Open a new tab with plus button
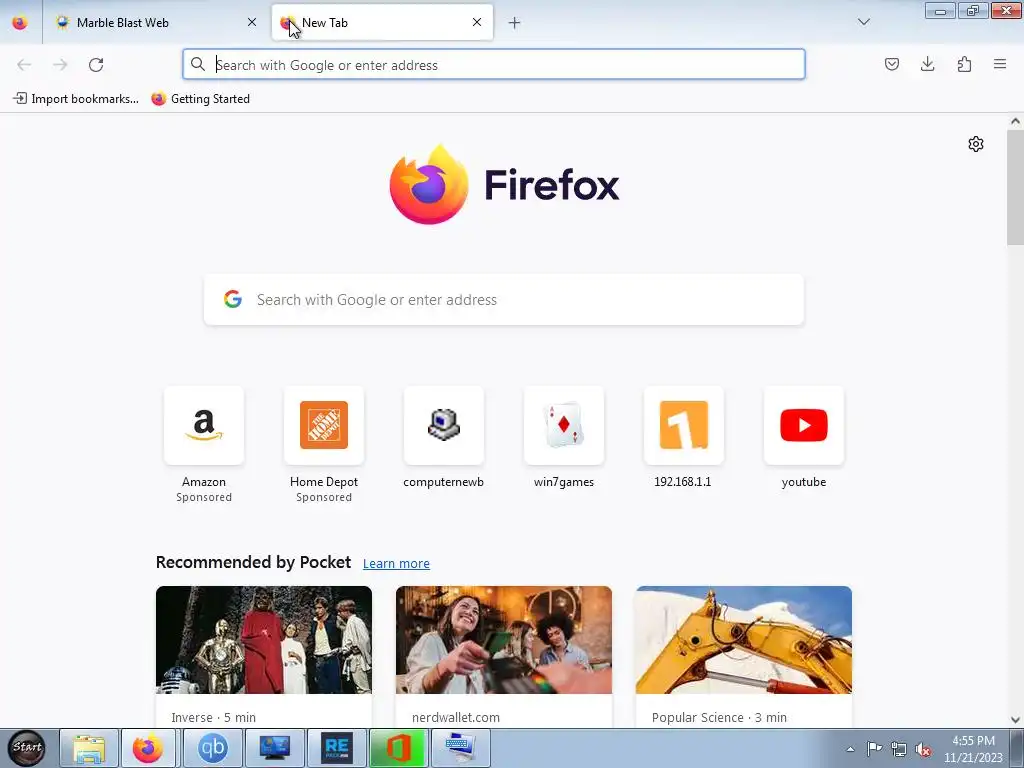Viewport: 1024px width, 768px height. (515, 23)
